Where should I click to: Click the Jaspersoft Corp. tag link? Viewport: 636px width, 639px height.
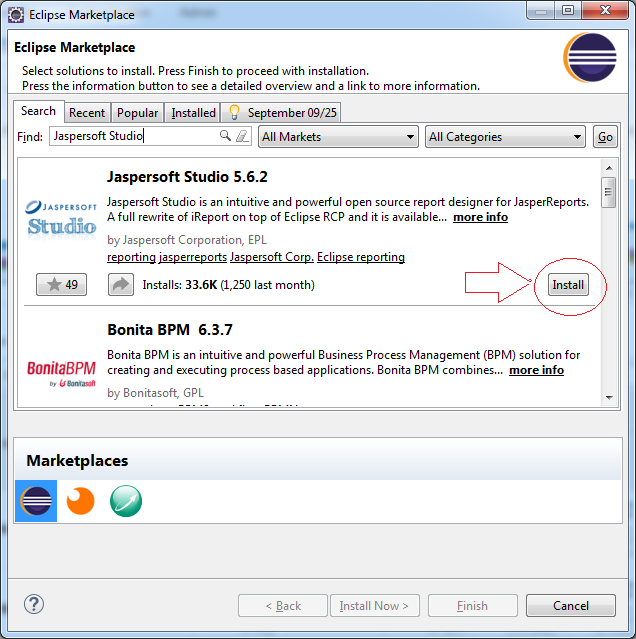pyautogui.click(x=272, y=257)
